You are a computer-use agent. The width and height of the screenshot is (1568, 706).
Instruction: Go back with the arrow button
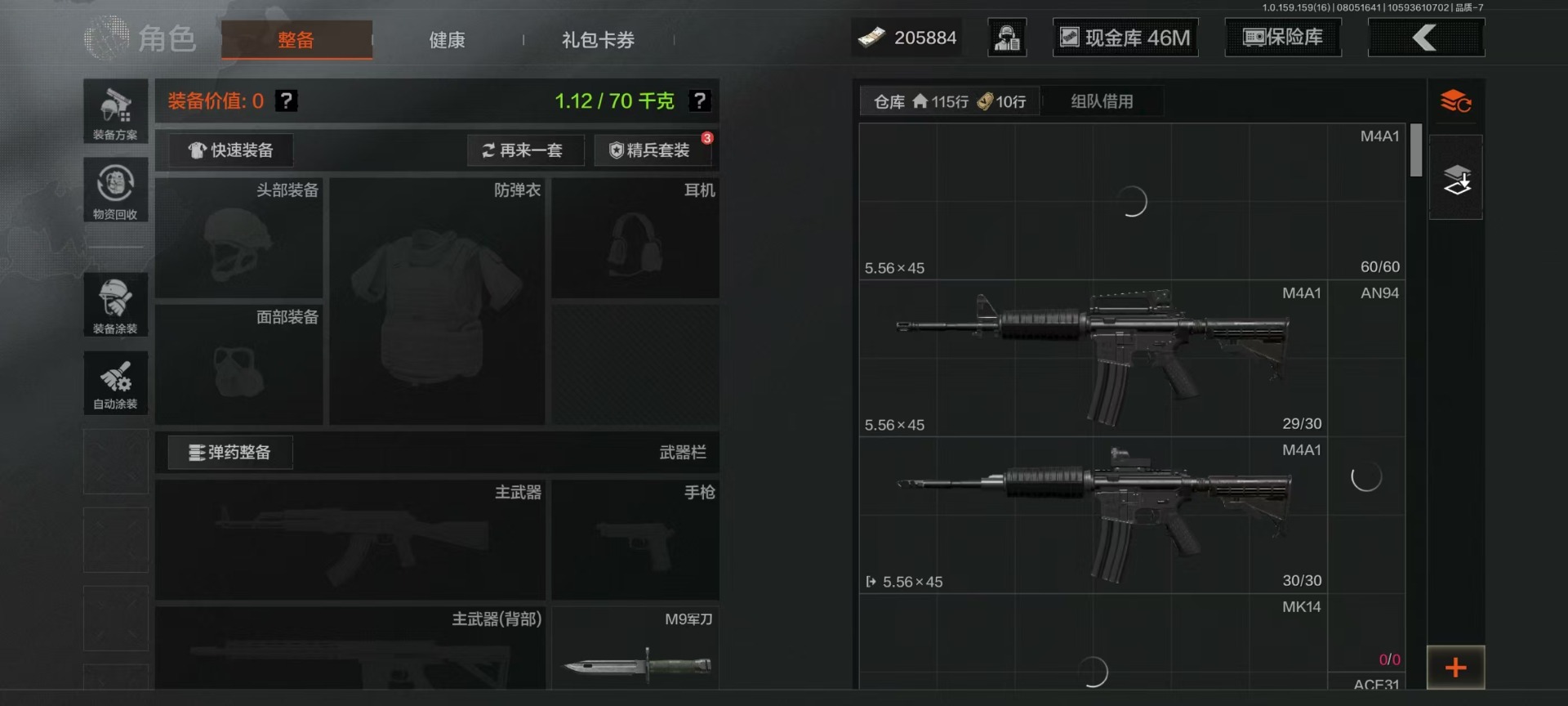[x=1426, y=38]
